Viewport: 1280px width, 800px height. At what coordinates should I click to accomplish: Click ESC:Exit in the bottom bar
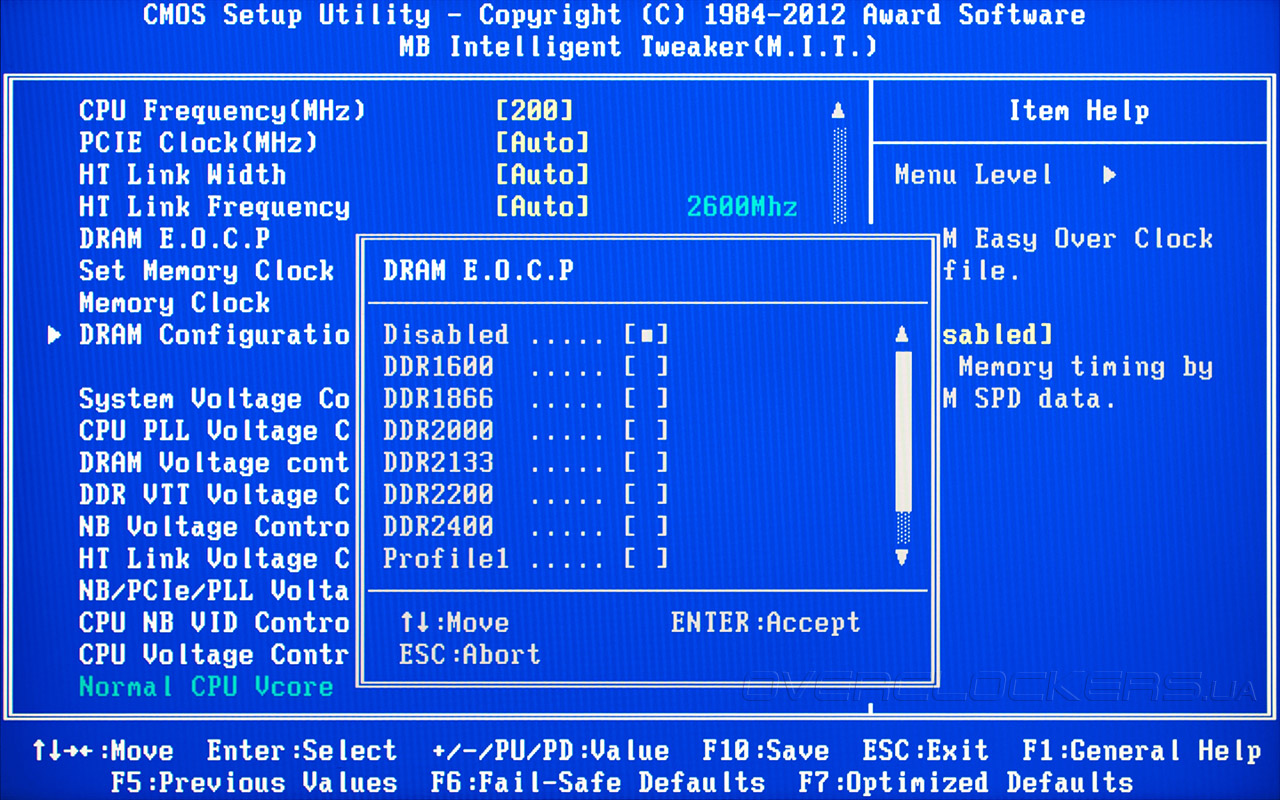(926, 751)
